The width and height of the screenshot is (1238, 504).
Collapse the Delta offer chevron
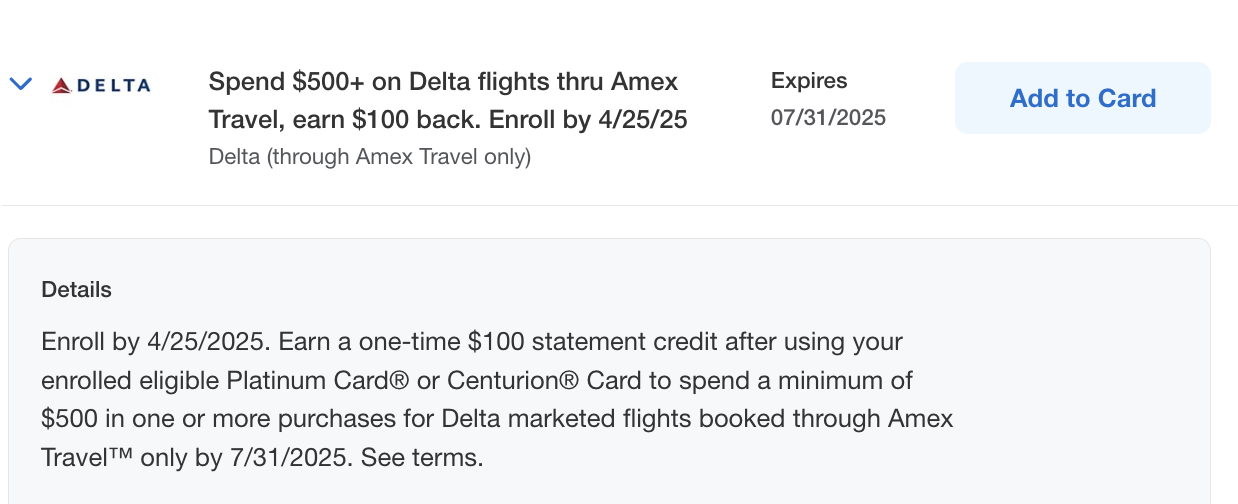point(21,84)
